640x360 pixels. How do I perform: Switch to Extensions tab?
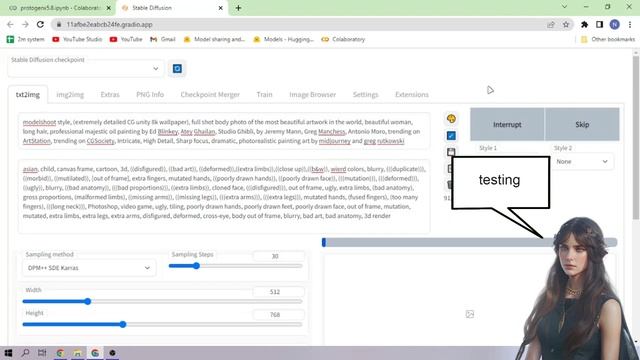[x=411, y=95]
